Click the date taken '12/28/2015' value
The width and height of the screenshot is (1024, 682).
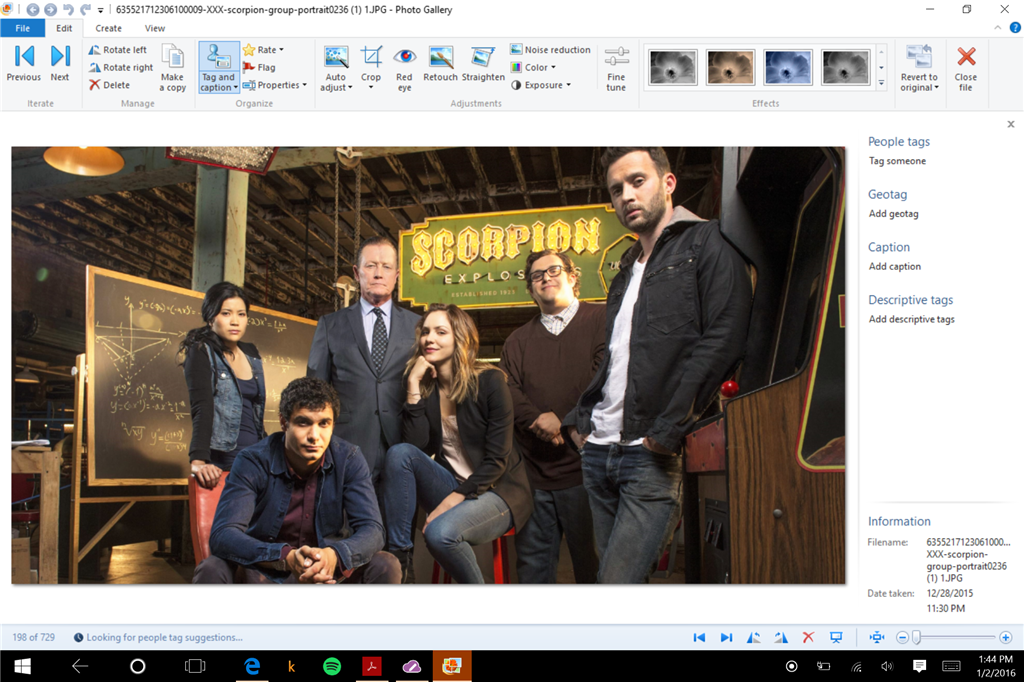(950, 594)
